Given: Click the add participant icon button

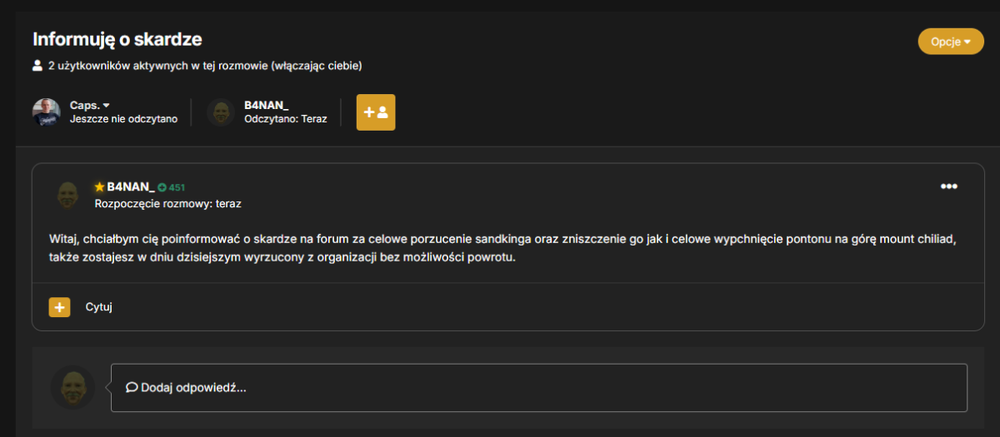Looking at the screenshot, I should click(x=376, y=112).
